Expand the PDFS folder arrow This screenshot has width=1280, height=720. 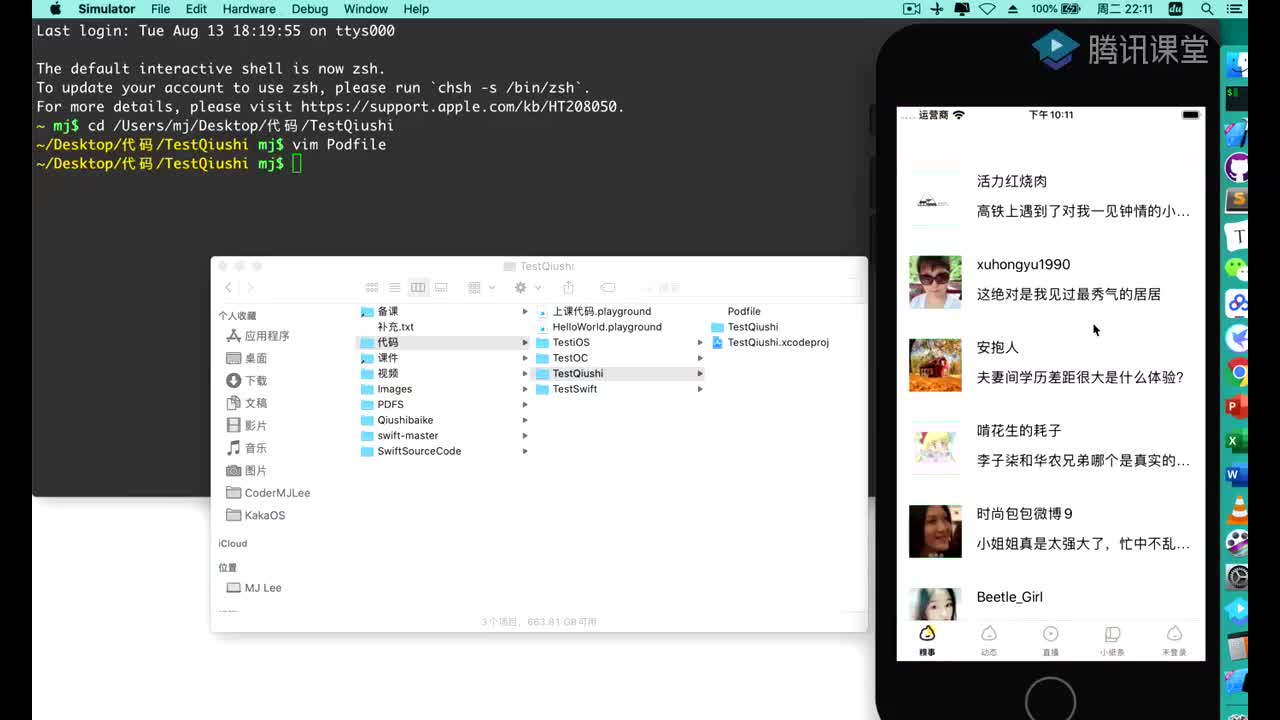pyautogui.click(x=524, y=405)
